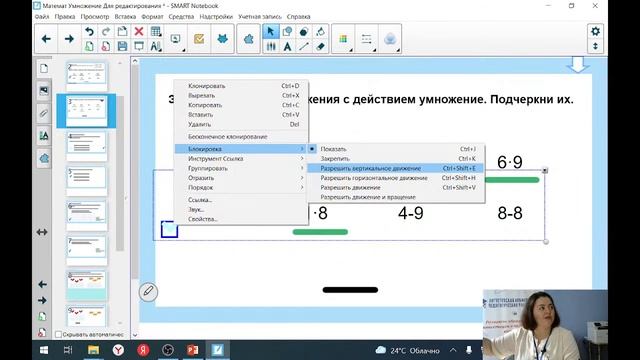Select the Shapes tool icon
640x360 pixels.
coord(287,31)
